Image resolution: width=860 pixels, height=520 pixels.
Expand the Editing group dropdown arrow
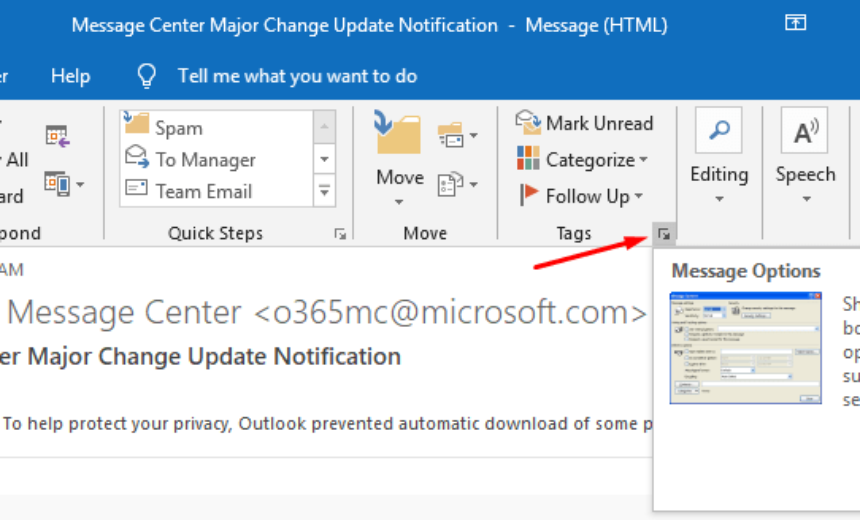tap(719, 199)
